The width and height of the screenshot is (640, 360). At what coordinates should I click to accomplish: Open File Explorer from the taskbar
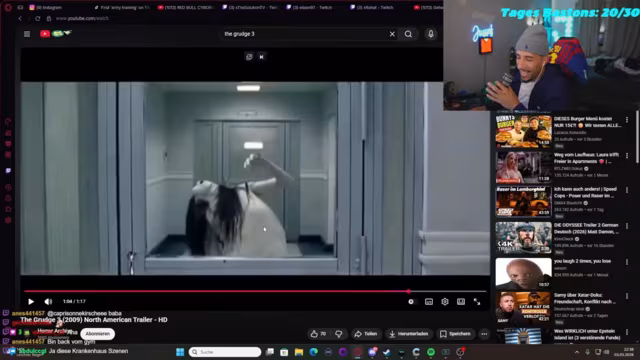299,352
